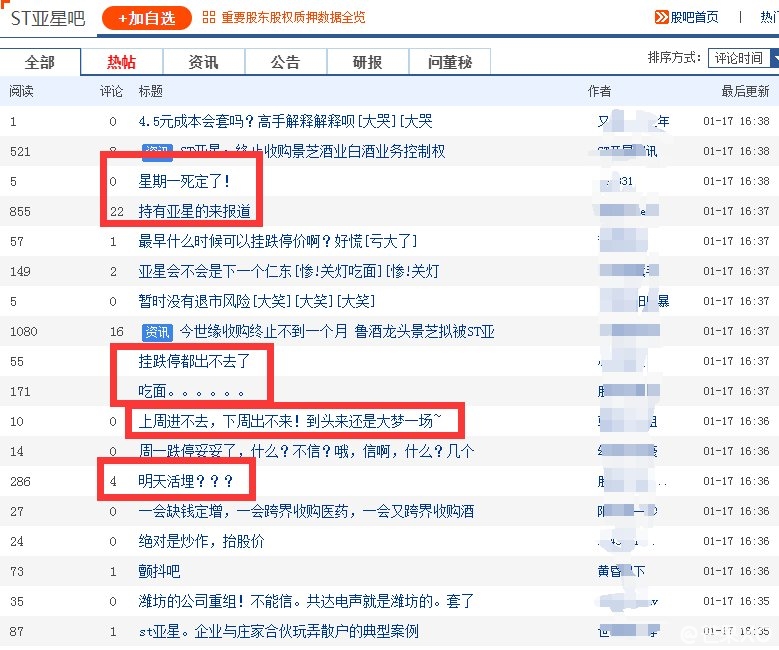Click 资讯 tag on 今世缘收购终止 row
This screenshot has width=779, height=650.
(x=157, y=332)
